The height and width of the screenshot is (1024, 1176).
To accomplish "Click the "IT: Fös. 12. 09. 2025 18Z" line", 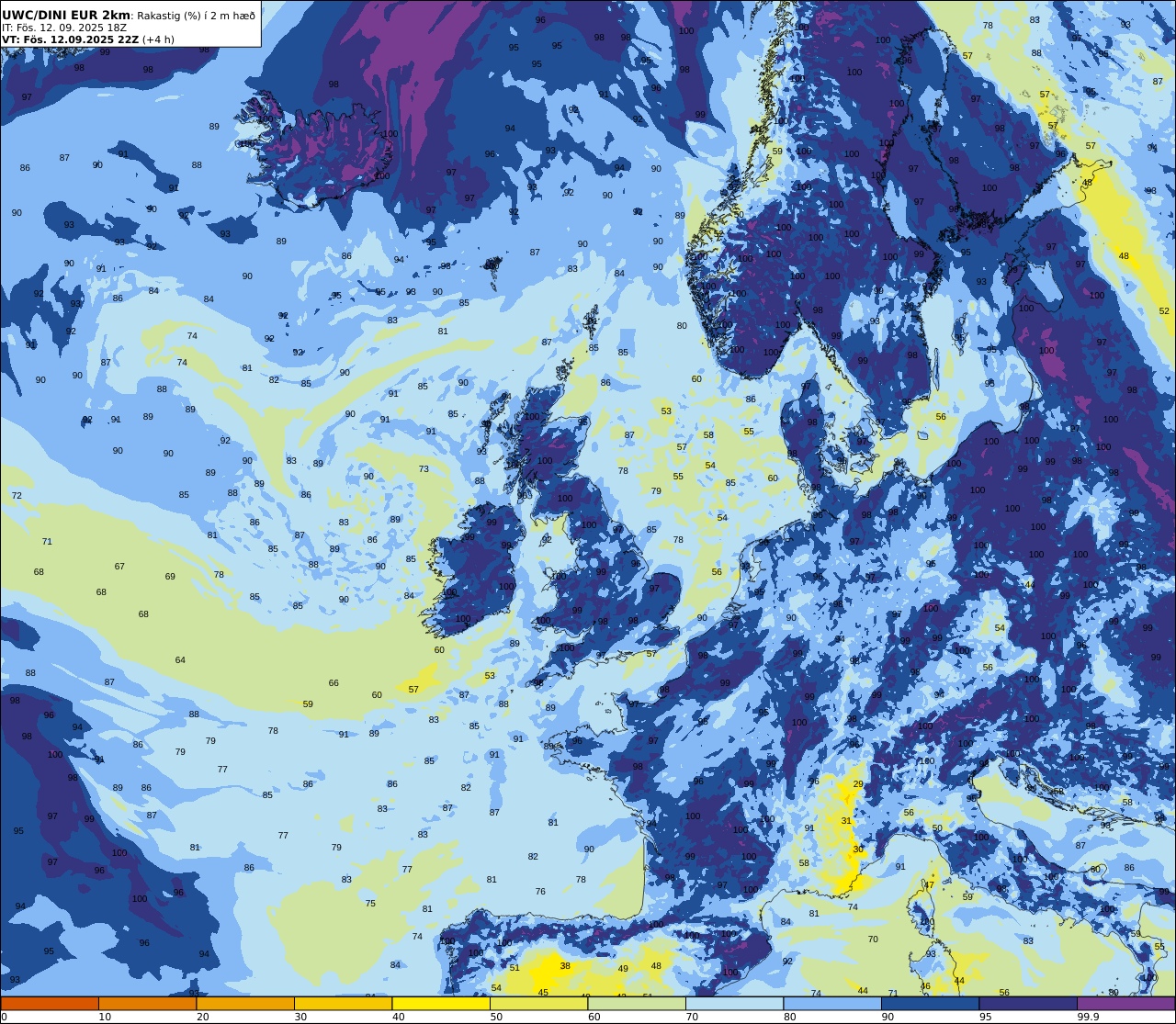I will (x=64, y=28).
